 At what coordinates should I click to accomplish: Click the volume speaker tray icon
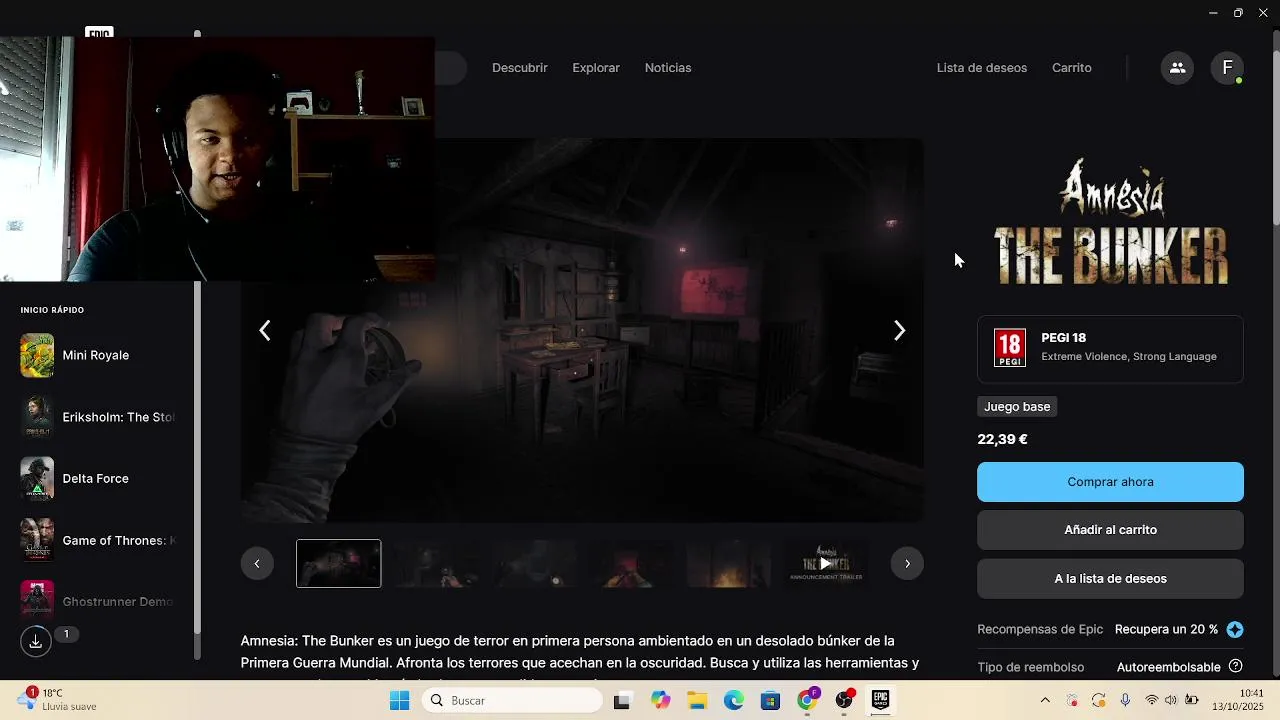1171,700
